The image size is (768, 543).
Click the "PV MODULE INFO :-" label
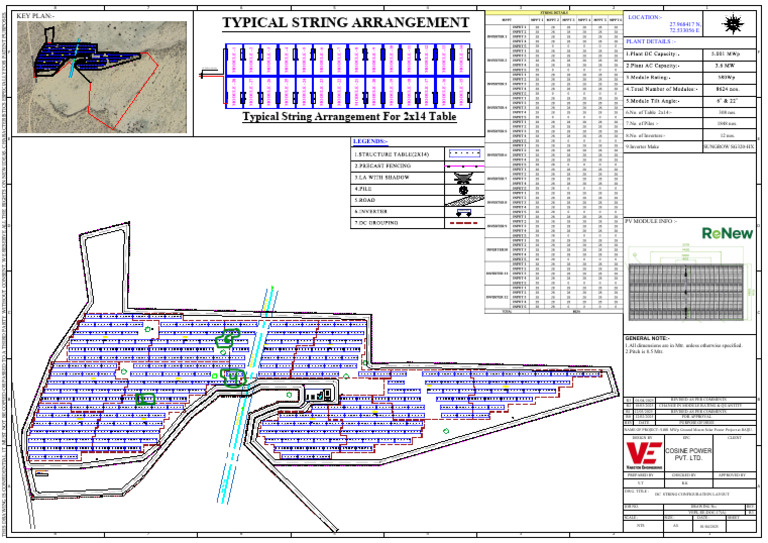[650, 221]
